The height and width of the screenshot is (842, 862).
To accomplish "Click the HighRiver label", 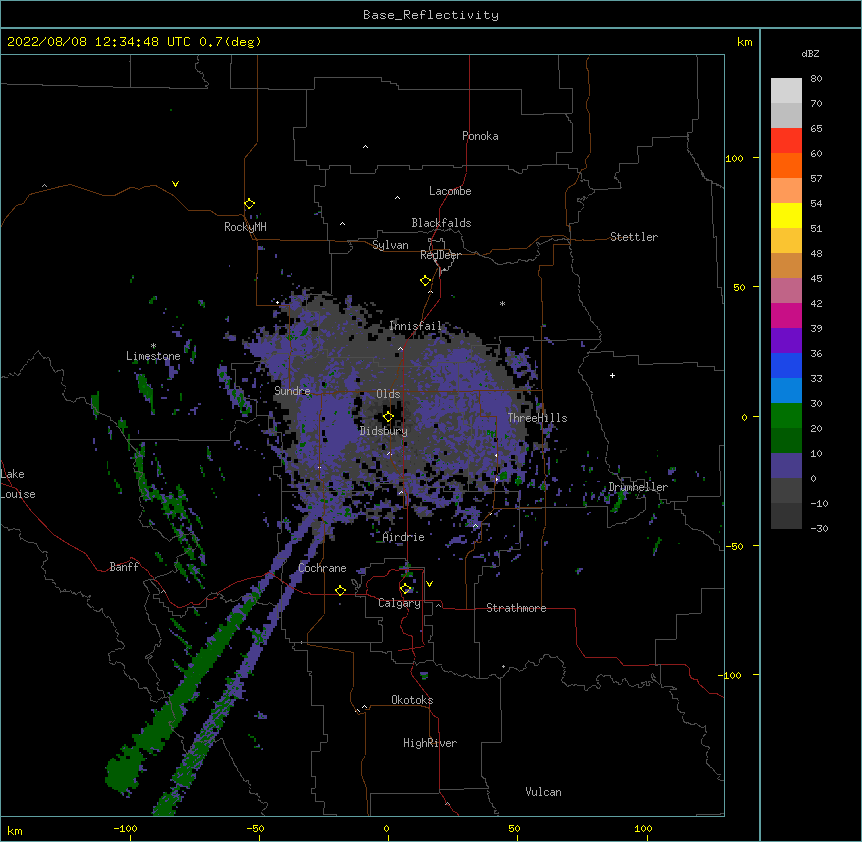I will [430, 743].
